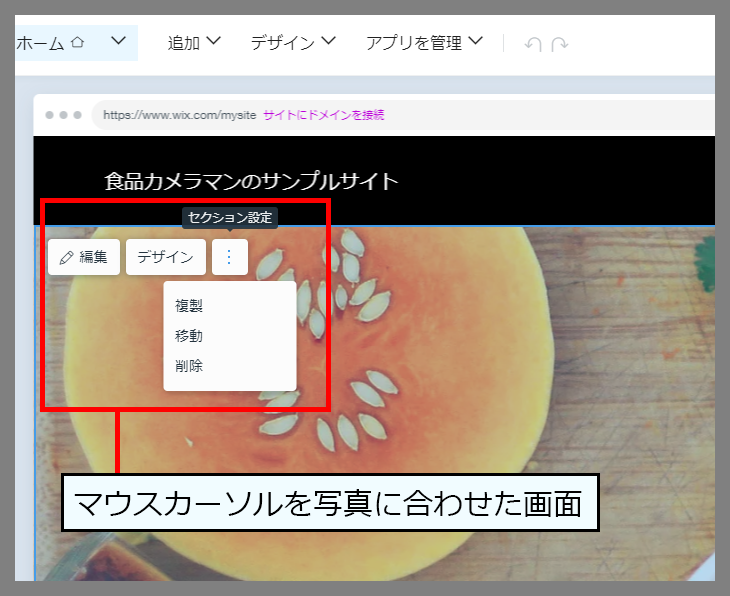This screenshot has height=596, width=730.
Task: Select the 食品カメラマンのサンプルサイト title text
Action: pyautogui.click(x=251, y=181)
